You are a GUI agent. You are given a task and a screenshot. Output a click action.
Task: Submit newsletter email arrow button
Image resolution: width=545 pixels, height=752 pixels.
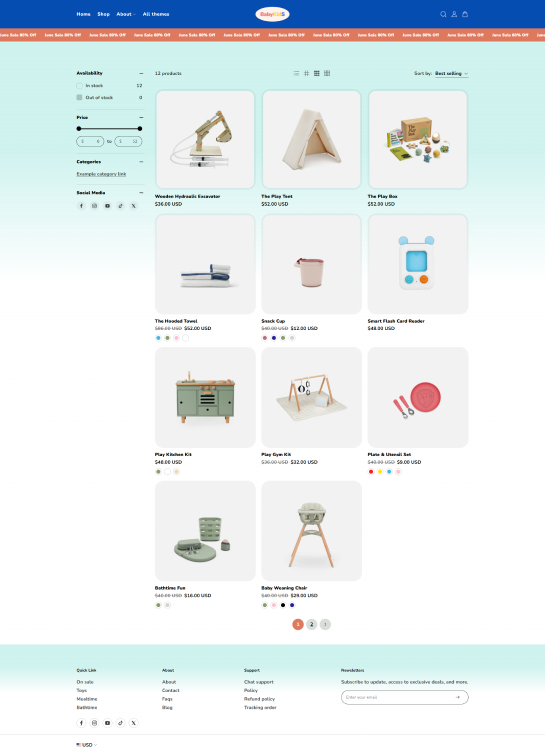tap(458, 697)
